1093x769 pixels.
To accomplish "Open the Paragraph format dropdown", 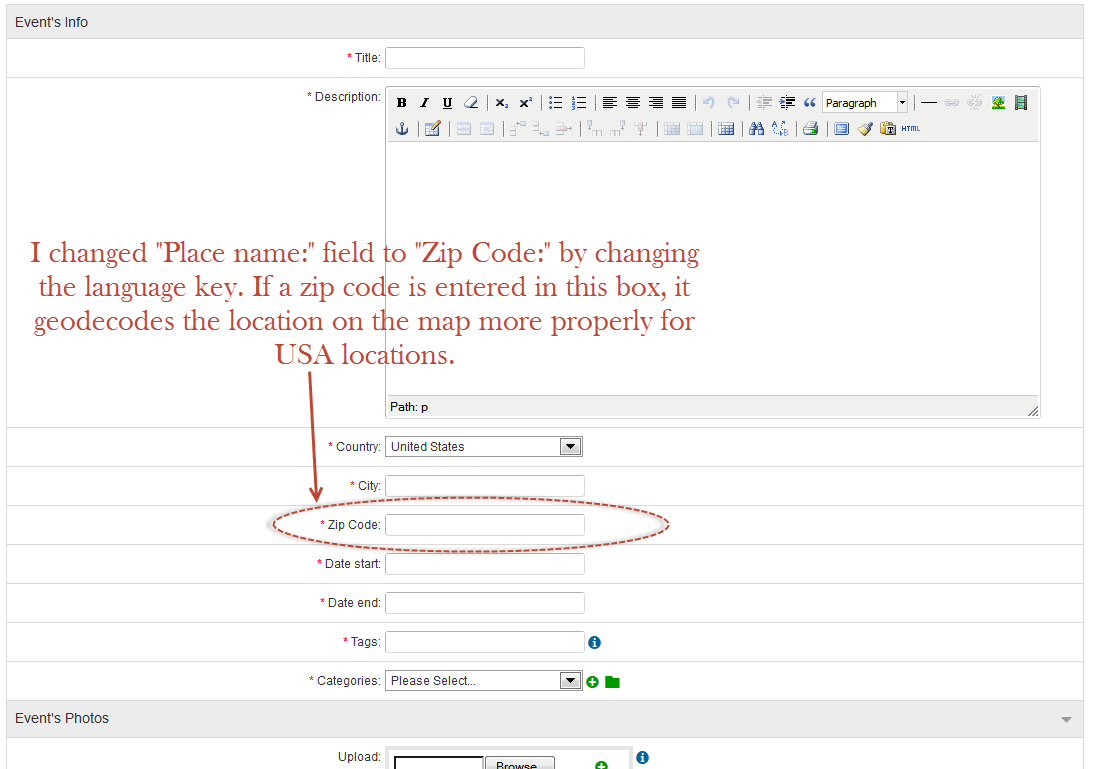I will click(x=865, y=103).
